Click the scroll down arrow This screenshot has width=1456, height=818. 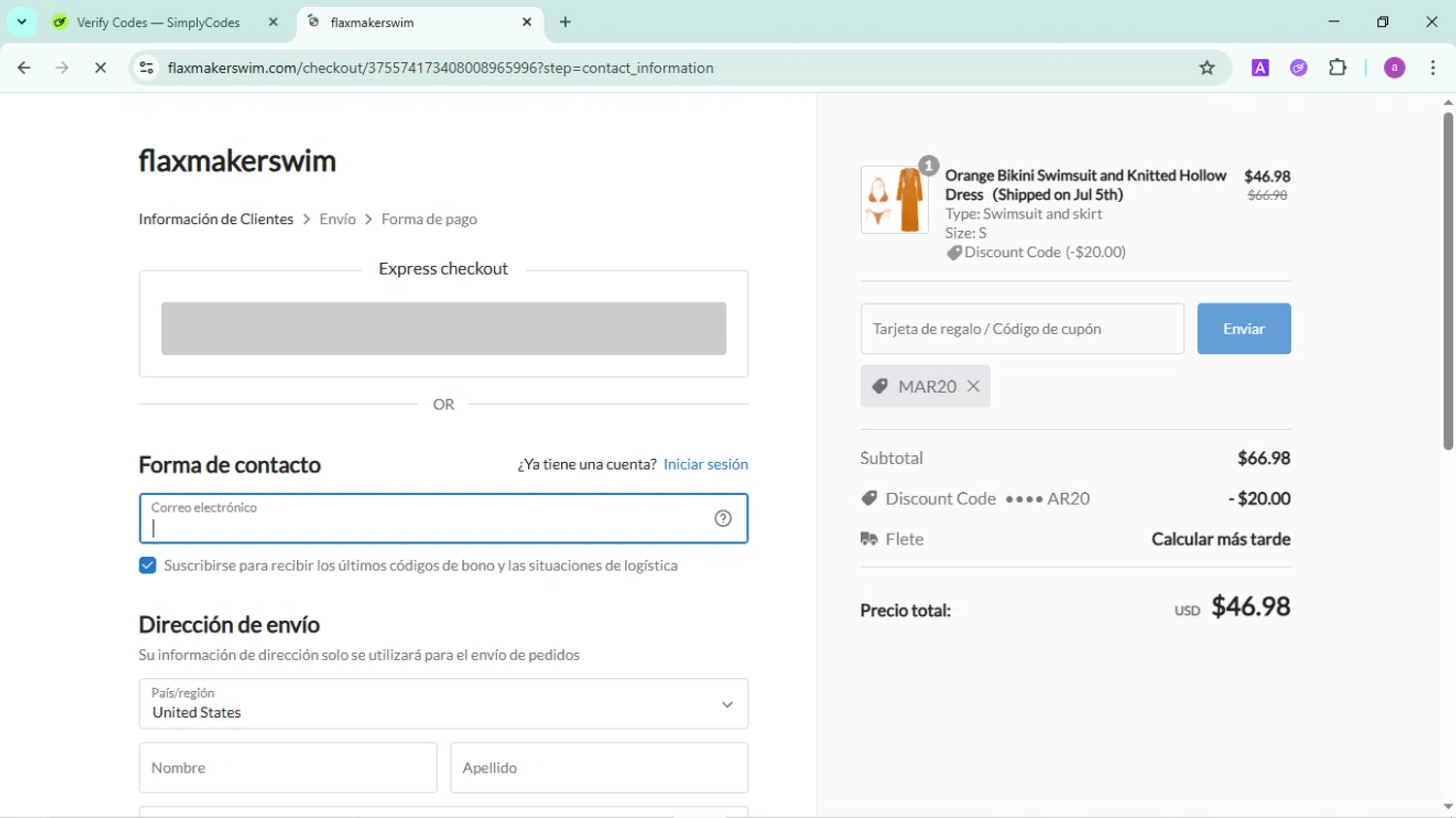(x=1447, y=806)
